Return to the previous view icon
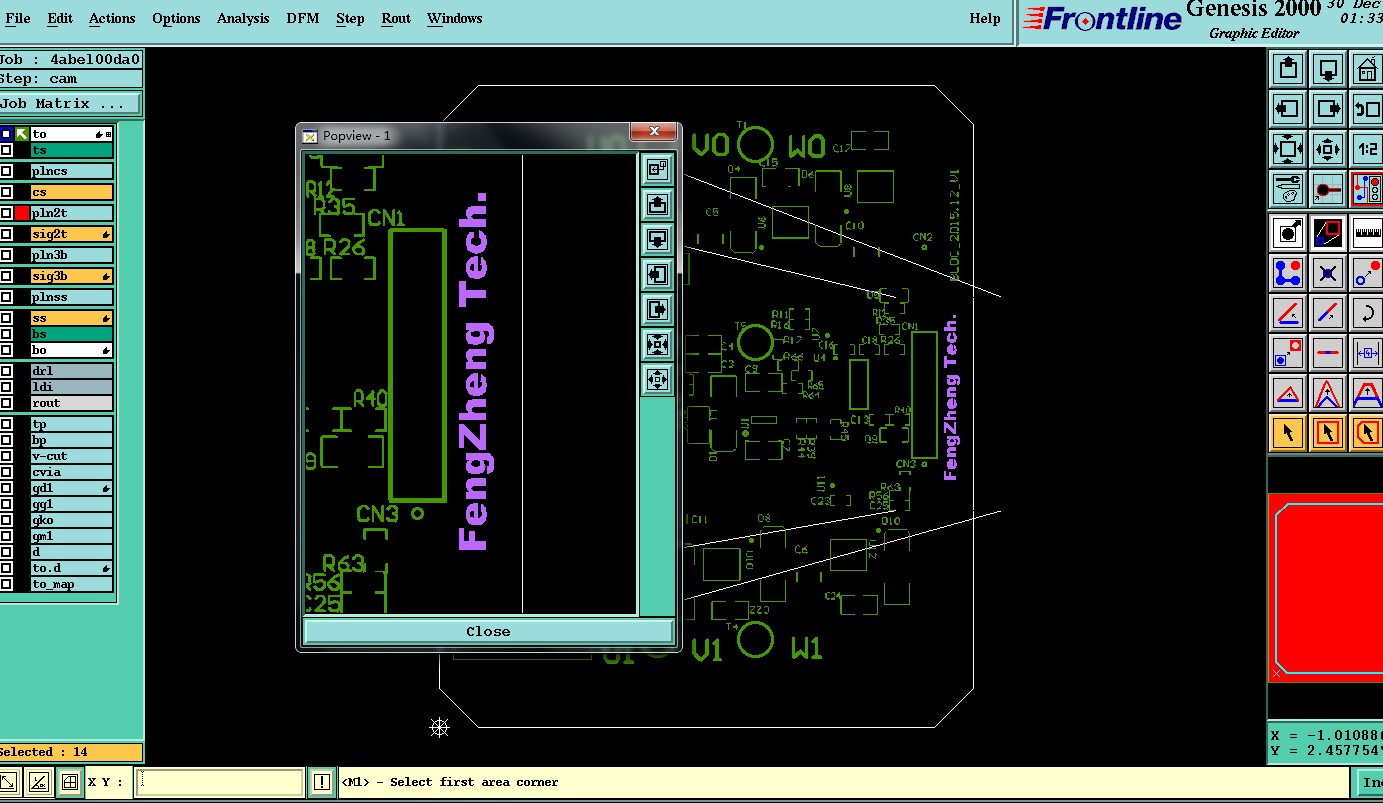Image resolution: width=1383 pixels, height=803 pixels. click(x=1367, y=109)
